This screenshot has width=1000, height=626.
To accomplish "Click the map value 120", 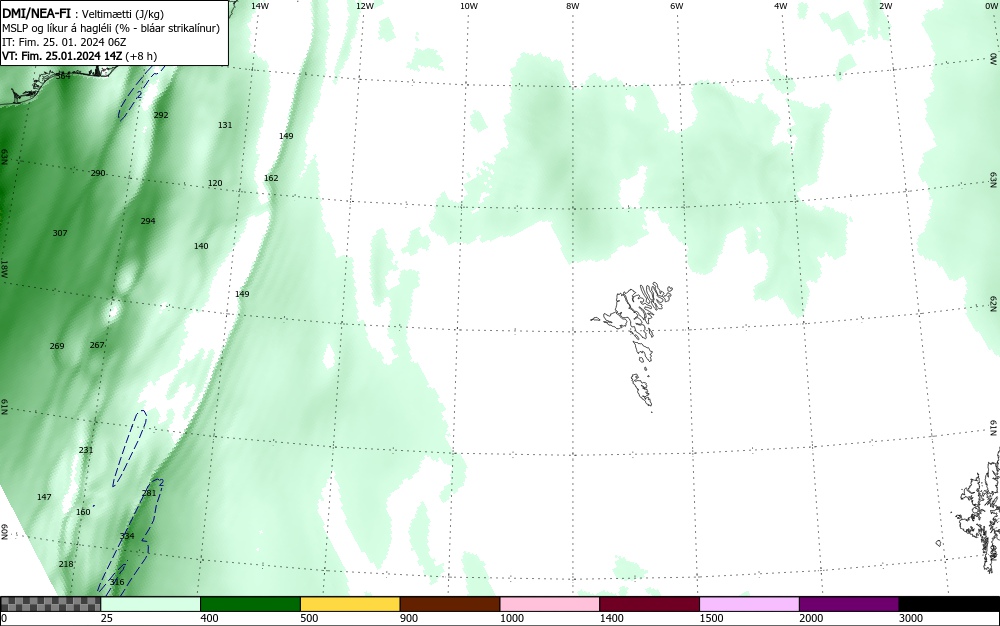I will pyautogui.click(x=215, y=184).
